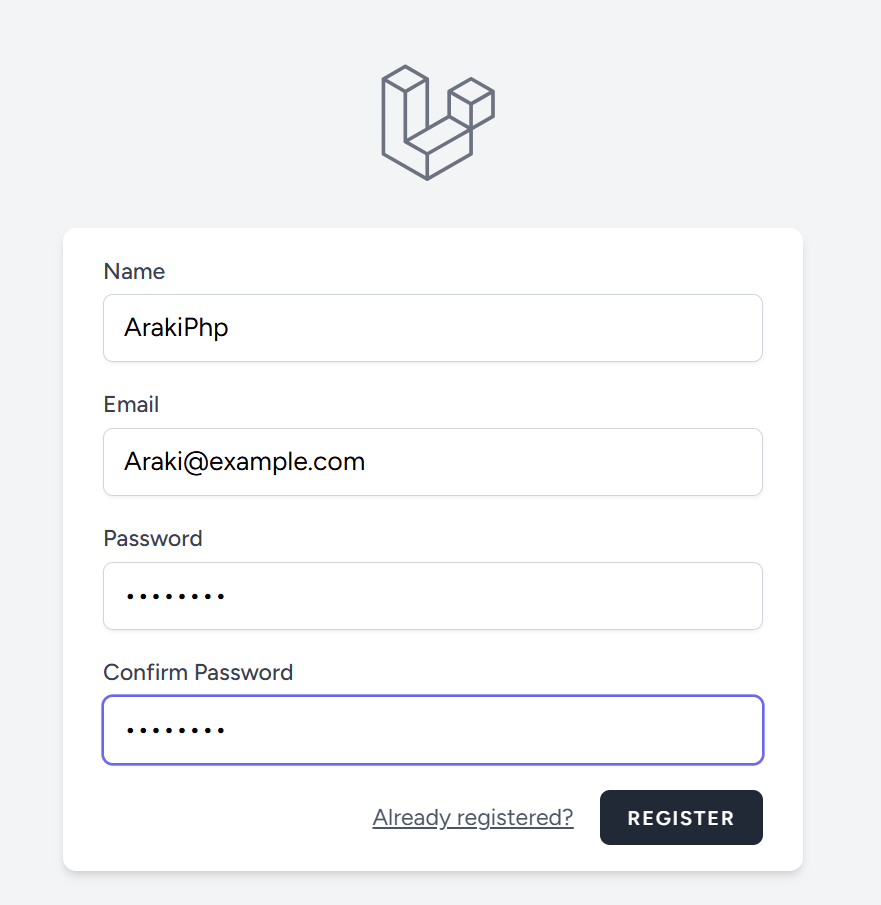Click the Password label above the third field
881x905 pixels.
click(x=152, y=539)
